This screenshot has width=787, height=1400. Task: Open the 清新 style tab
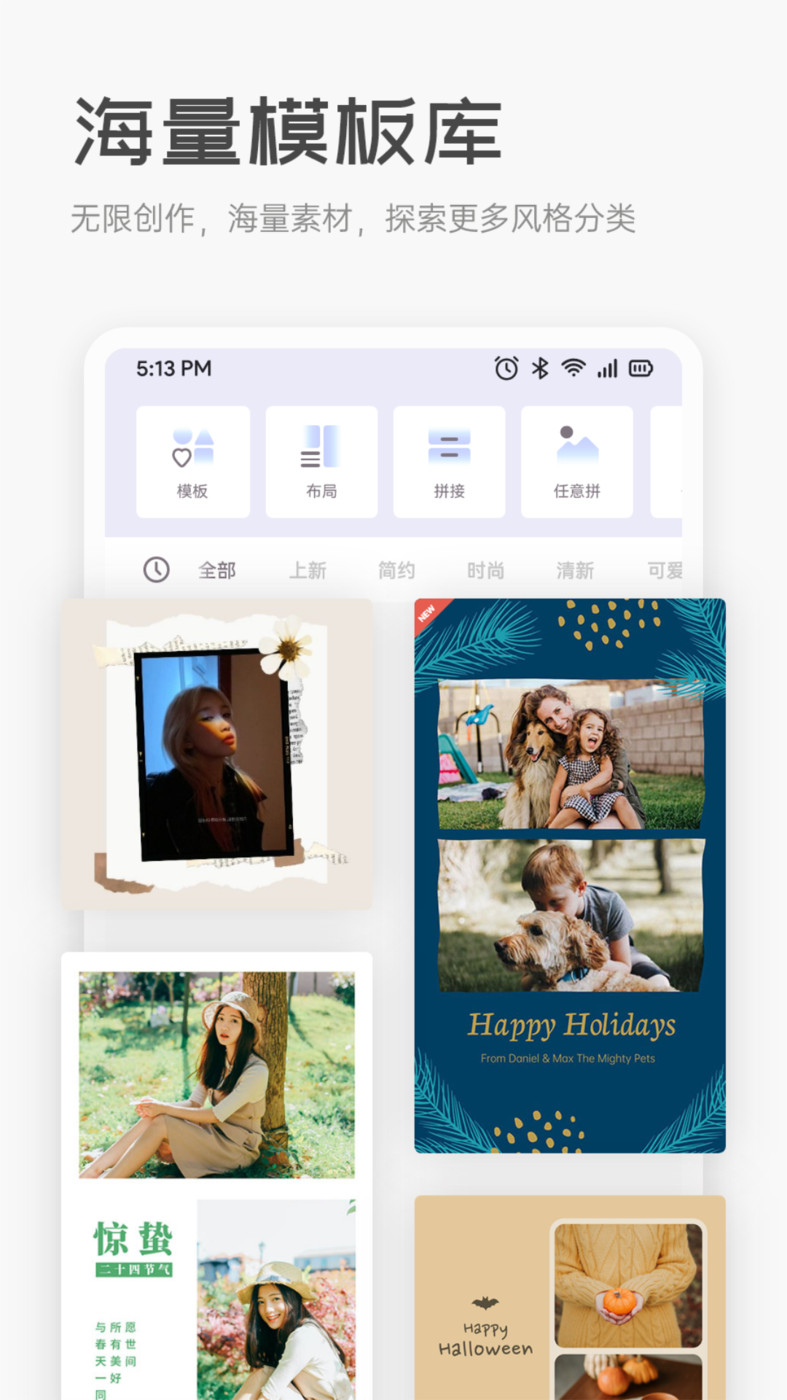coord(575,571)
